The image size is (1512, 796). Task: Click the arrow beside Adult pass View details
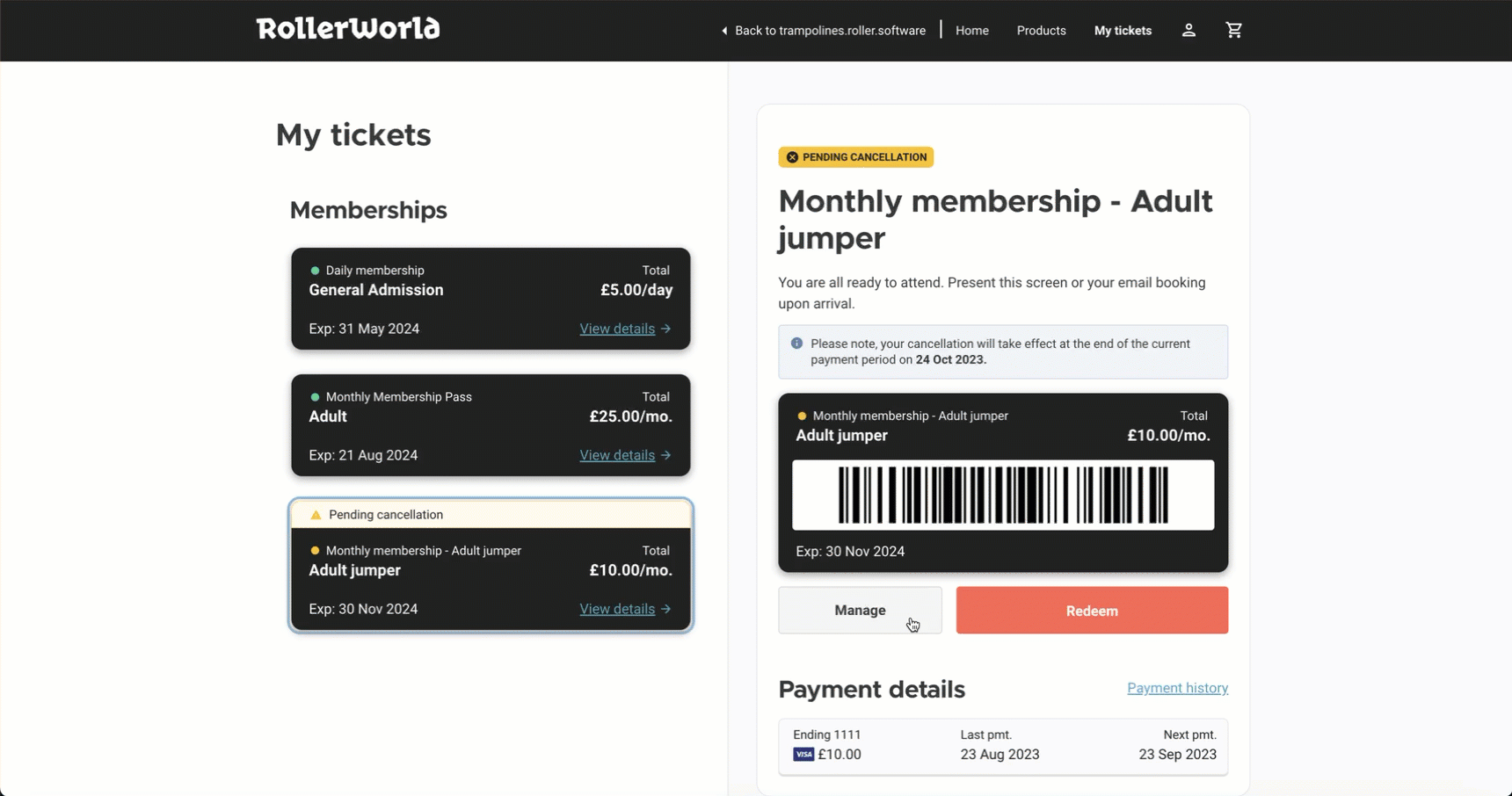point(665,455)
